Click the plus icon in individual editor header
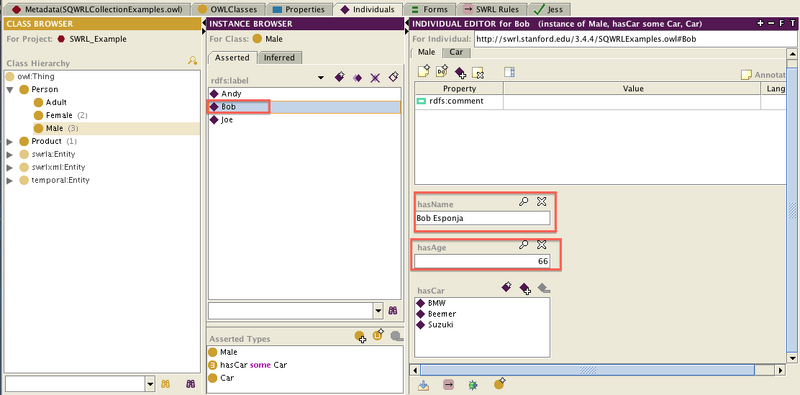 click(x=760, y=23)
